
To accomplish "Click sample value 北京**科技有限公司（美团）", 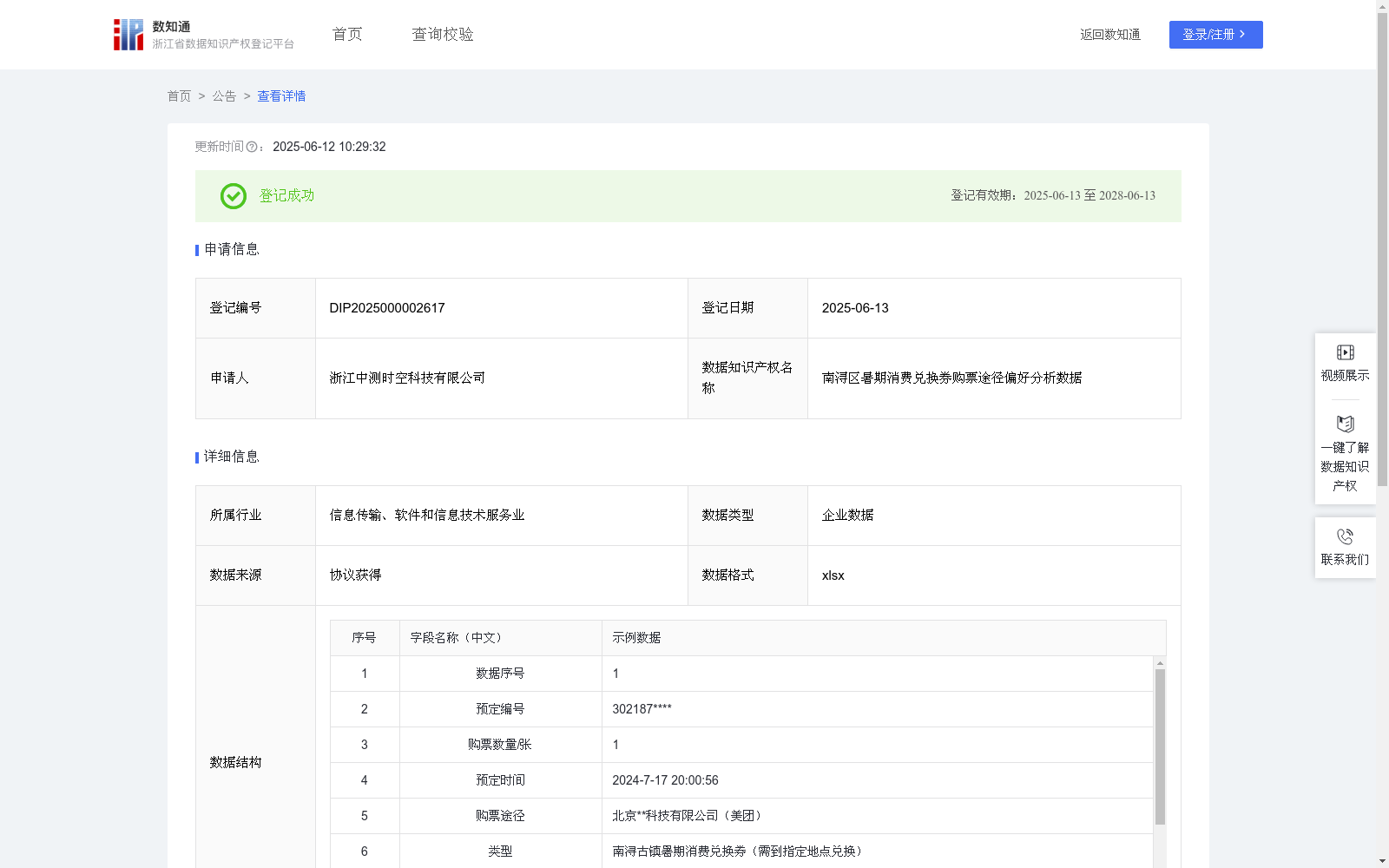I will coord(688,816).
